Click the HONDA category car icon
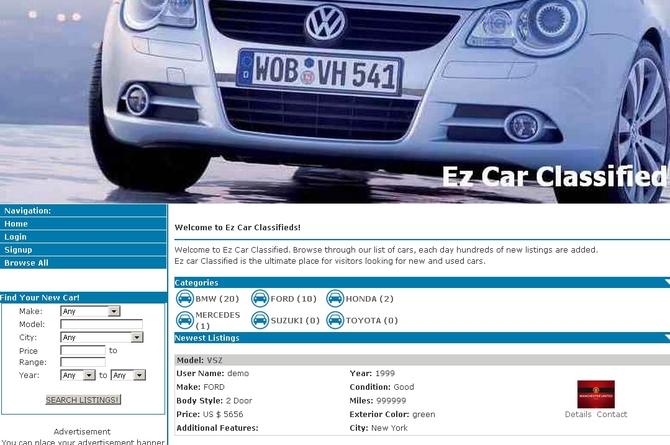 (335, 298)
